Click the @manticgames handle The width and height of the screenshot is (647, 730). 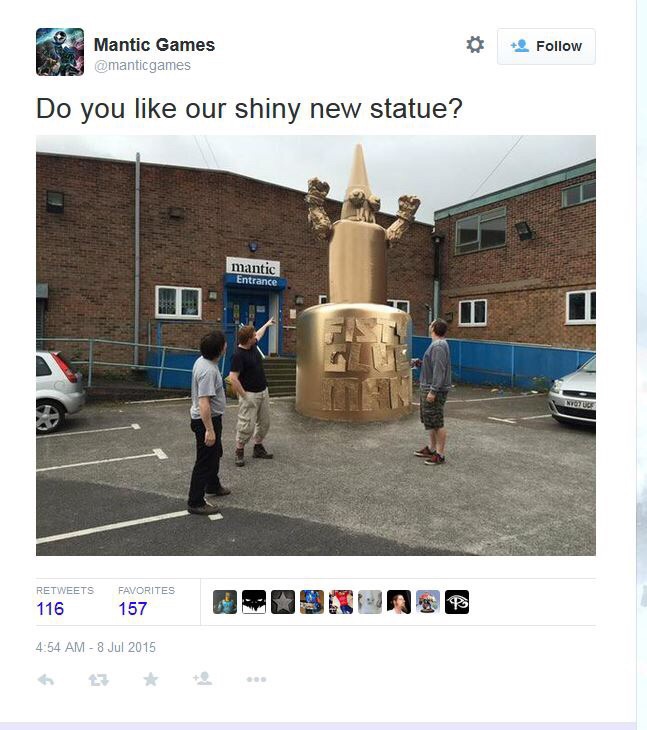[142, 65]
